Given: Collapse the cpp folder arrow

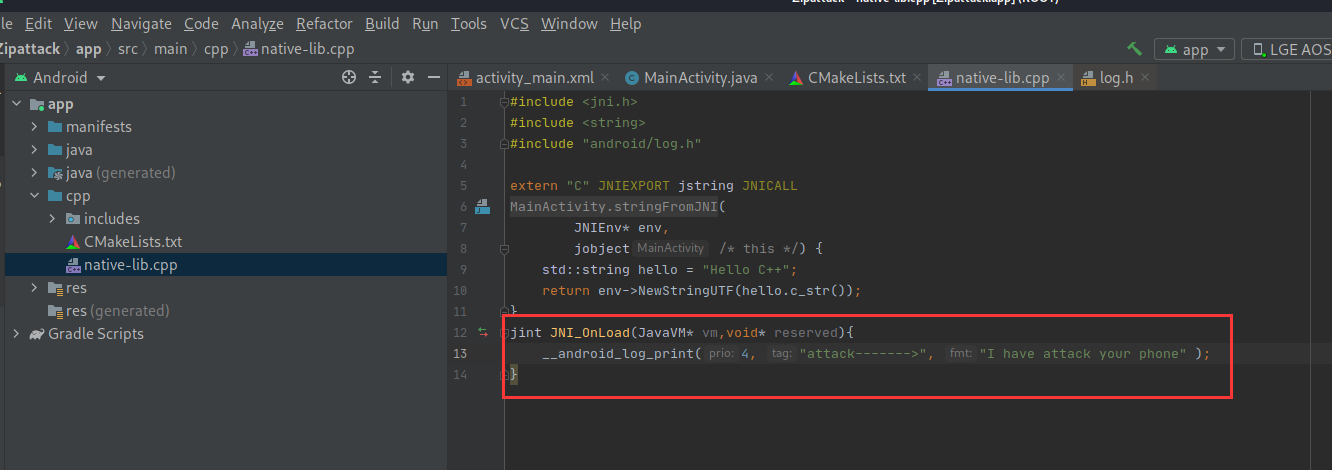Looking at the screenshot, I should [x=34, y=196].
